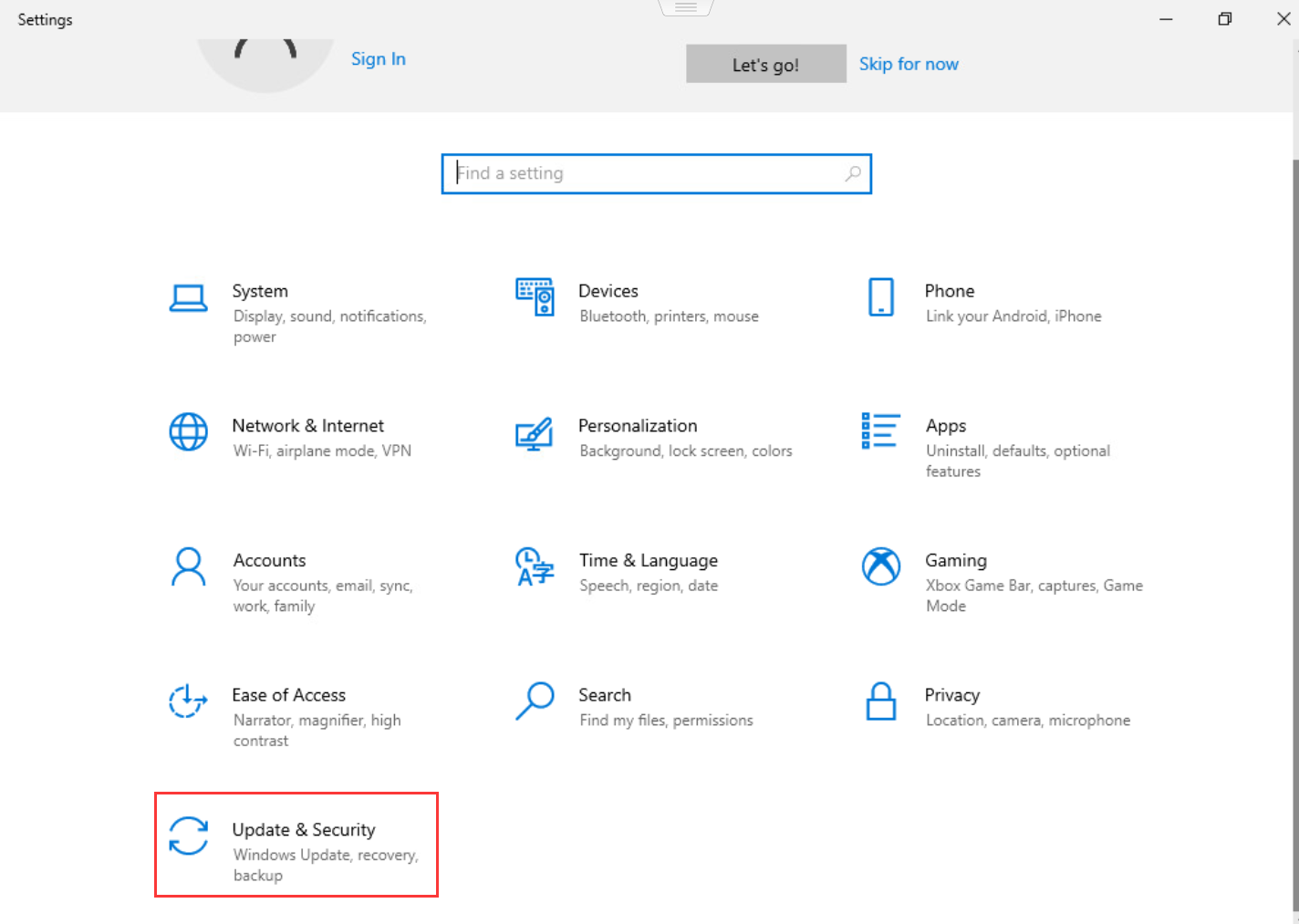The width and height of the screenshot is (1299, 924).
Task: Click the Time & Language clock icon
Action: click(x=534, y=567)
